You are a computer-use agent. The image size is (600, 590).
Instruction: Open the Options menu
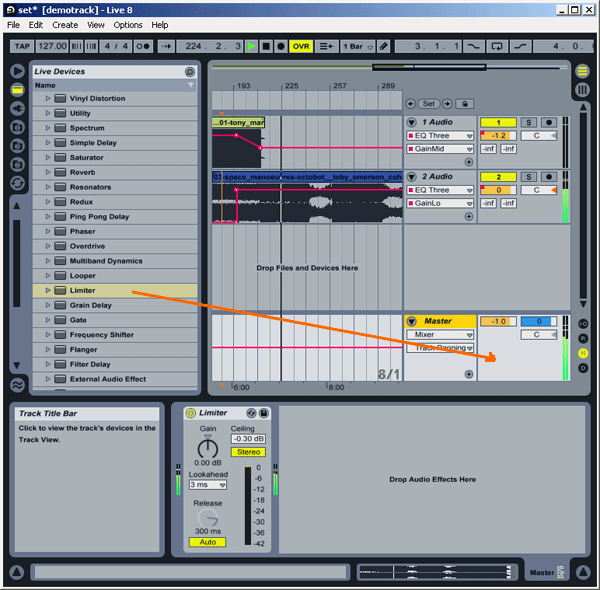coord(128,25)
